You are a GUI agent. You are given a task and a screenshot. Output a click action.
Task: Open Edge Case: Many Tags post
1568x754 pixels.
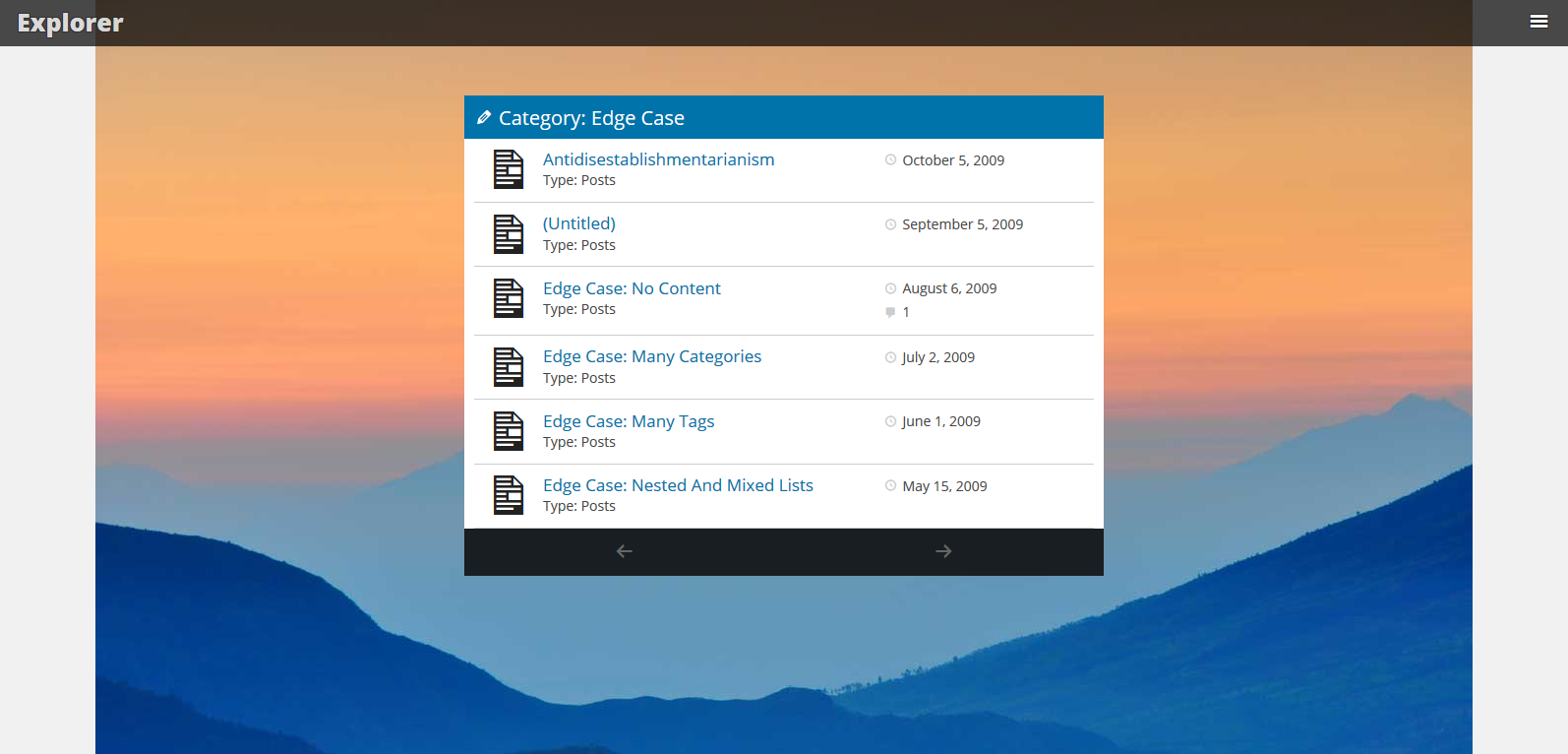628,421
